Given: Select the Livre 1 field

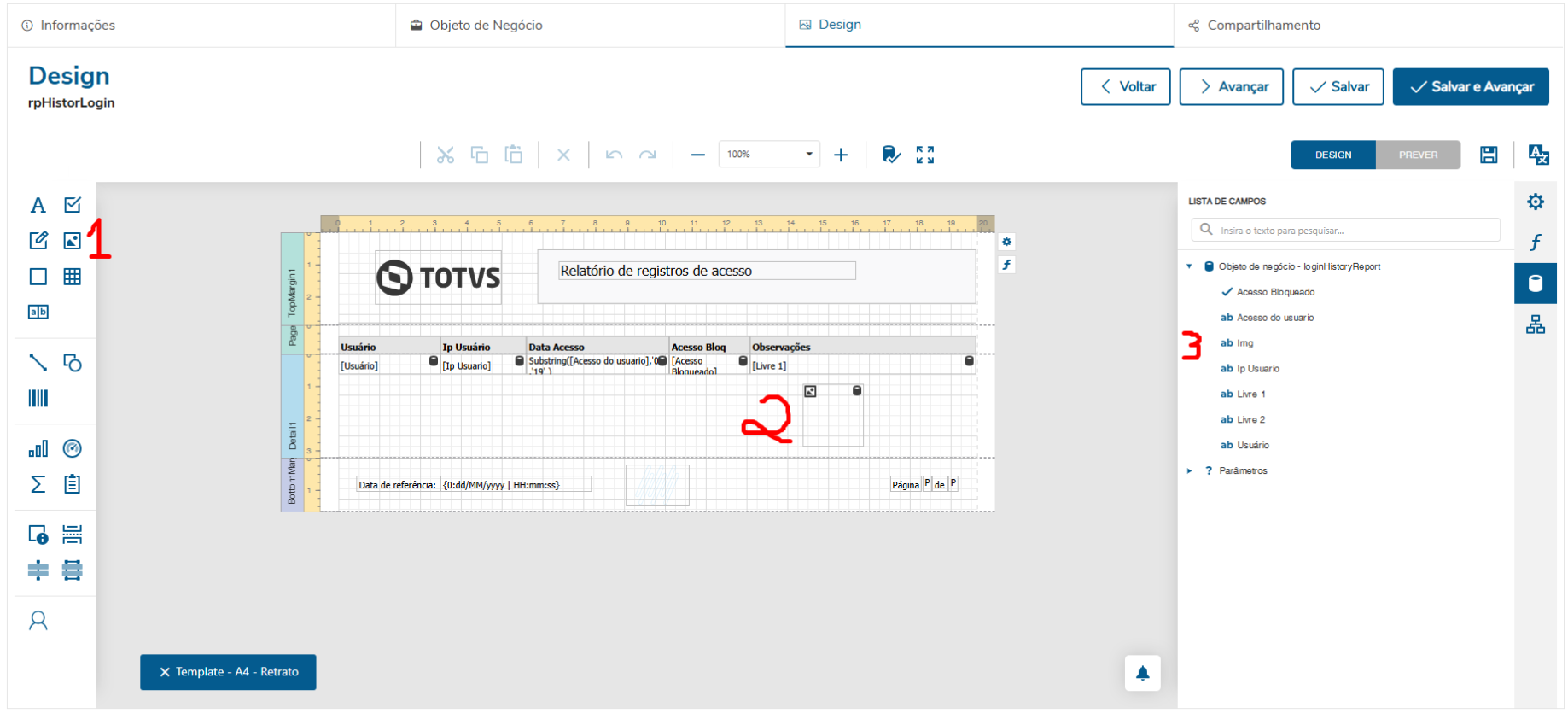Looking at the screenshot, I should pos(1250,394).
